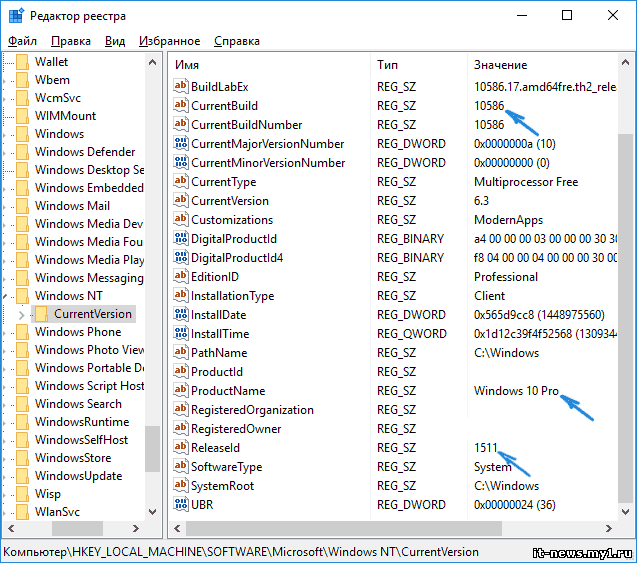Expand the WindowsStore tree node

5,459
